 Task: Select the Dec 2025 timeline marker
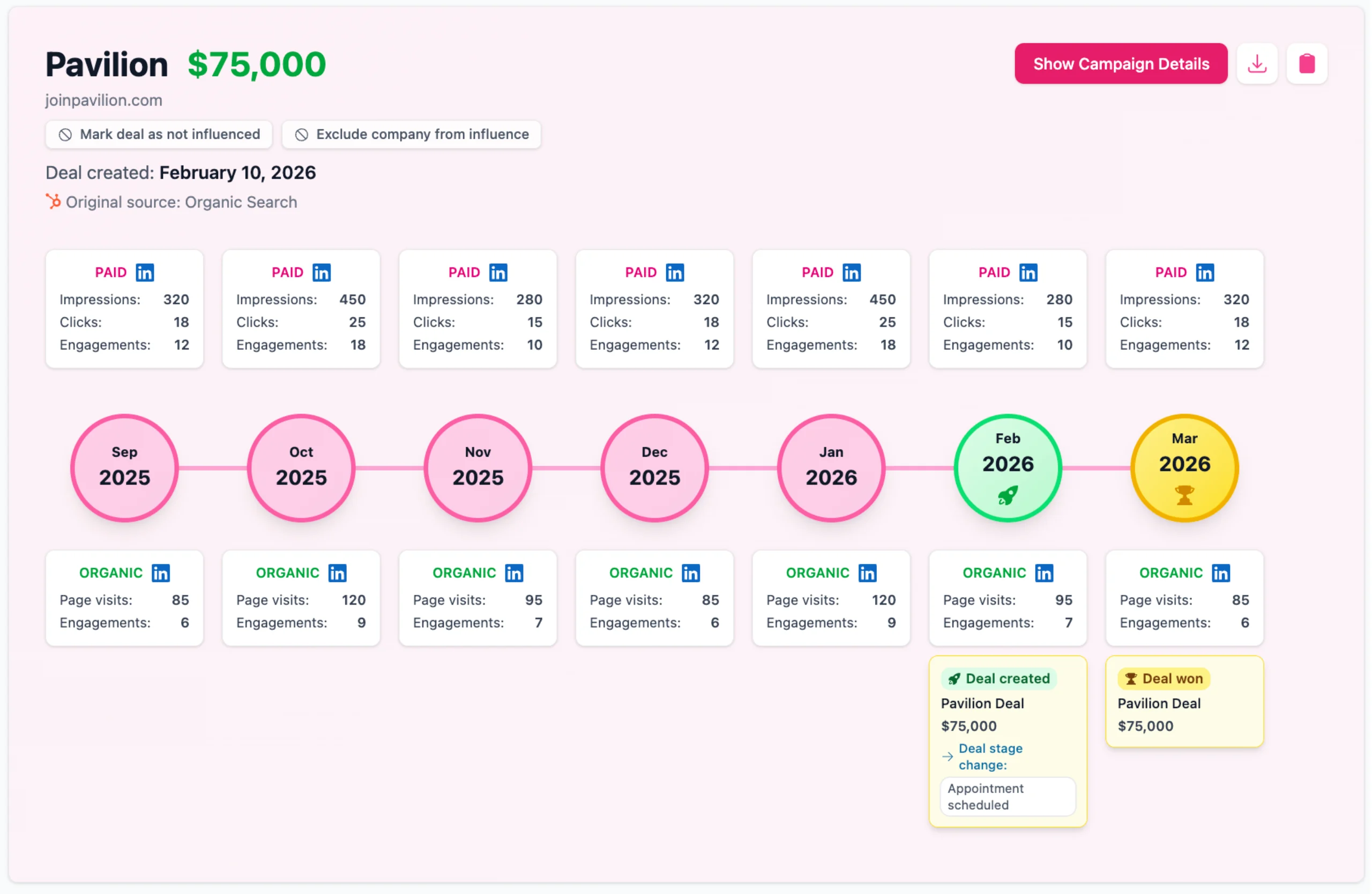654,468
